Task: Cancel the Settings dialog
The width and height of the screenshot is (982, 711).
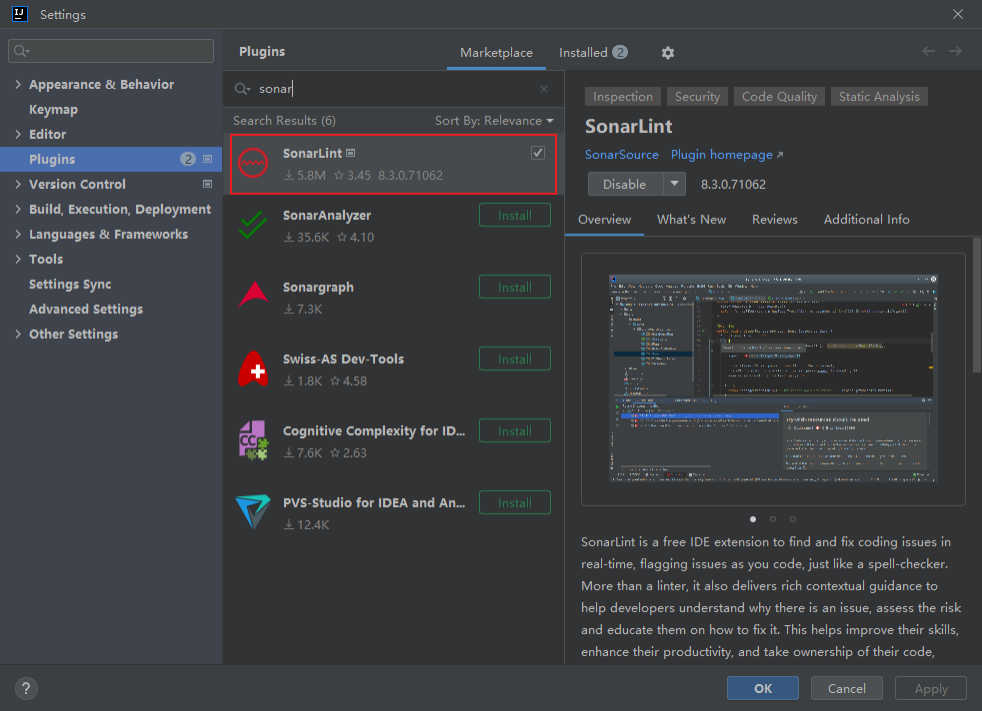Action: (x=847, y=688)
